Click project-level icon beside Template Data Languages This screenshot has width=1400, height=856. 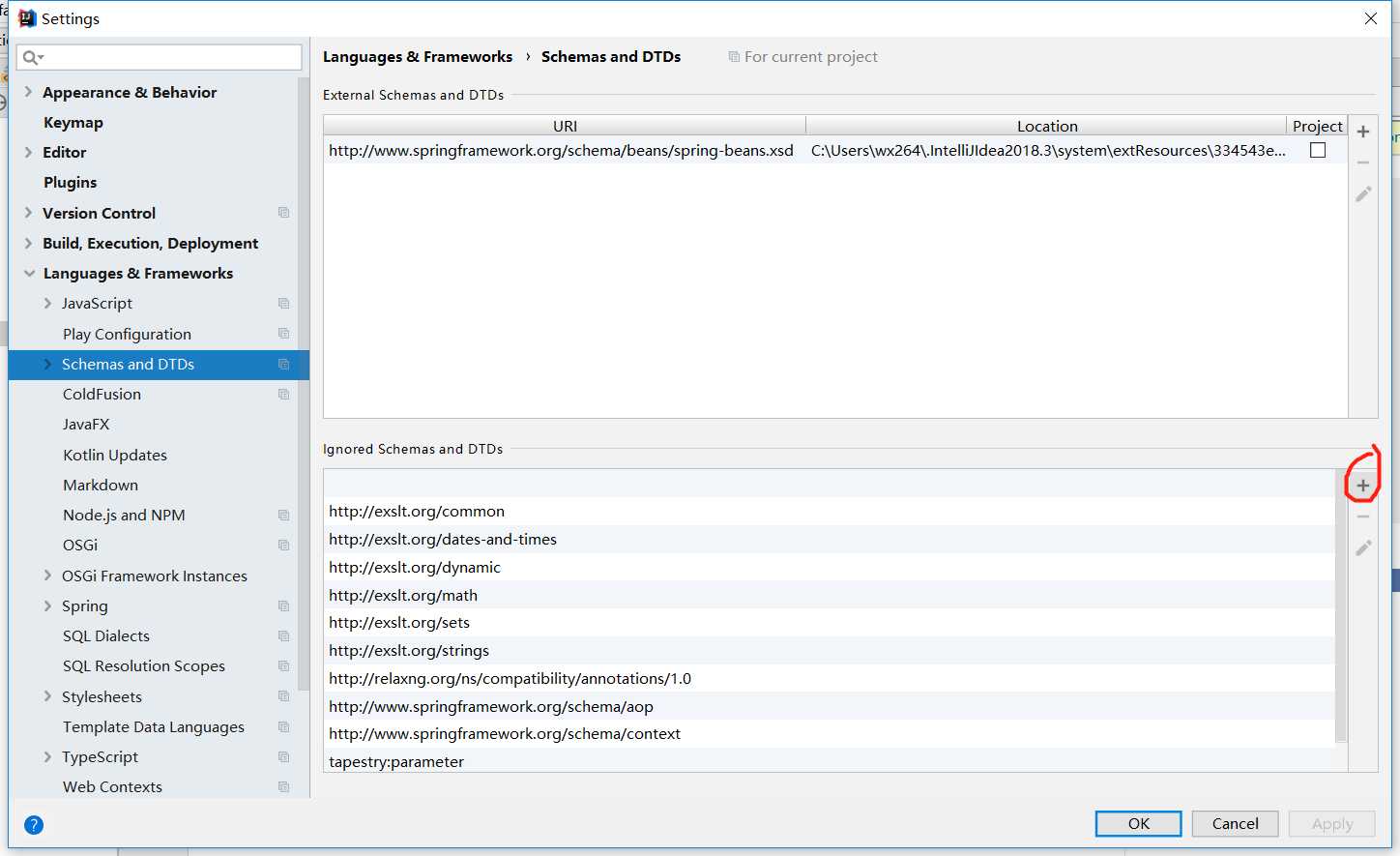(x=283, y=726)
